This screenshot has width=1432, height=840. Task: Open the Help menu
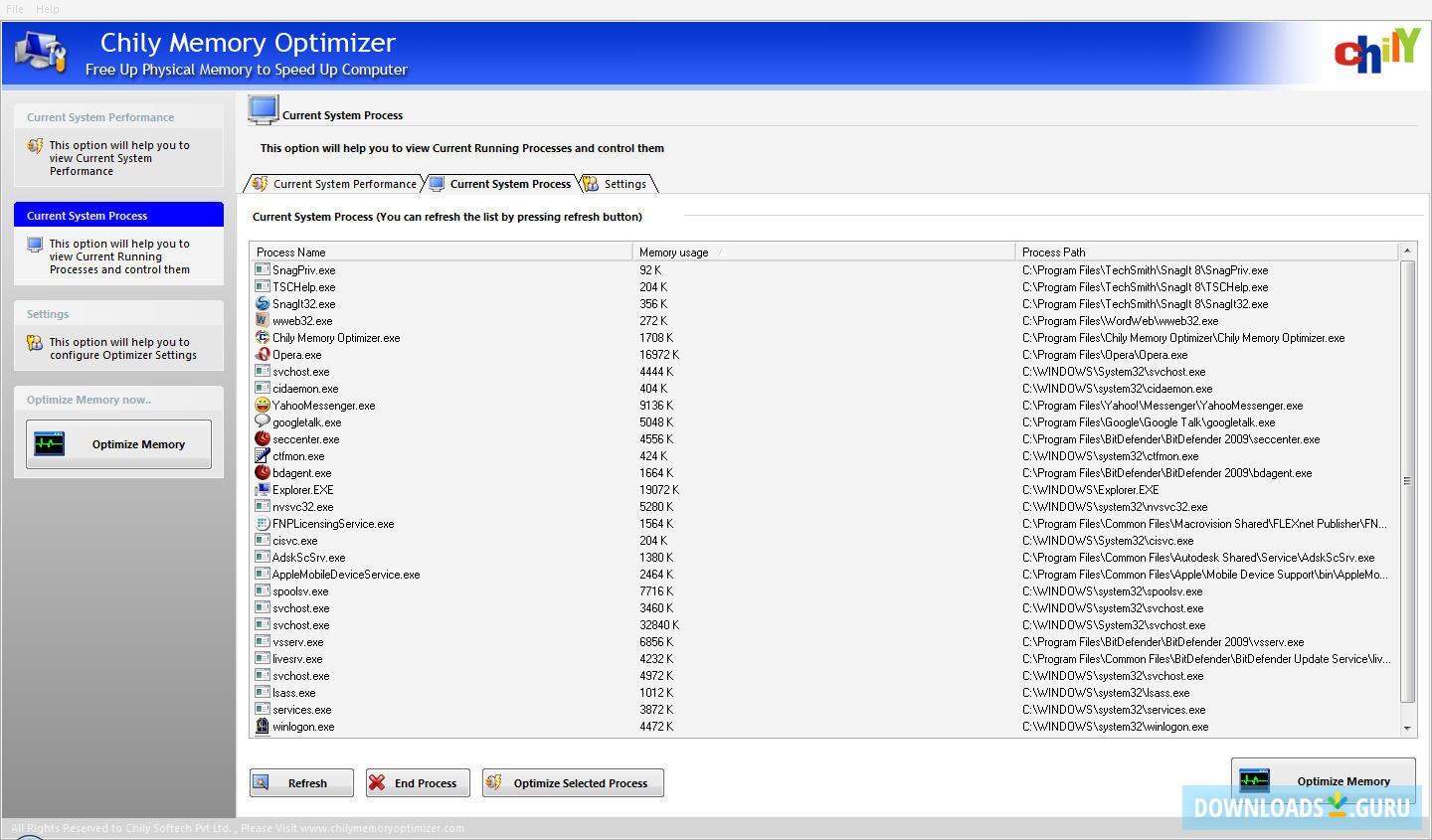48,9
